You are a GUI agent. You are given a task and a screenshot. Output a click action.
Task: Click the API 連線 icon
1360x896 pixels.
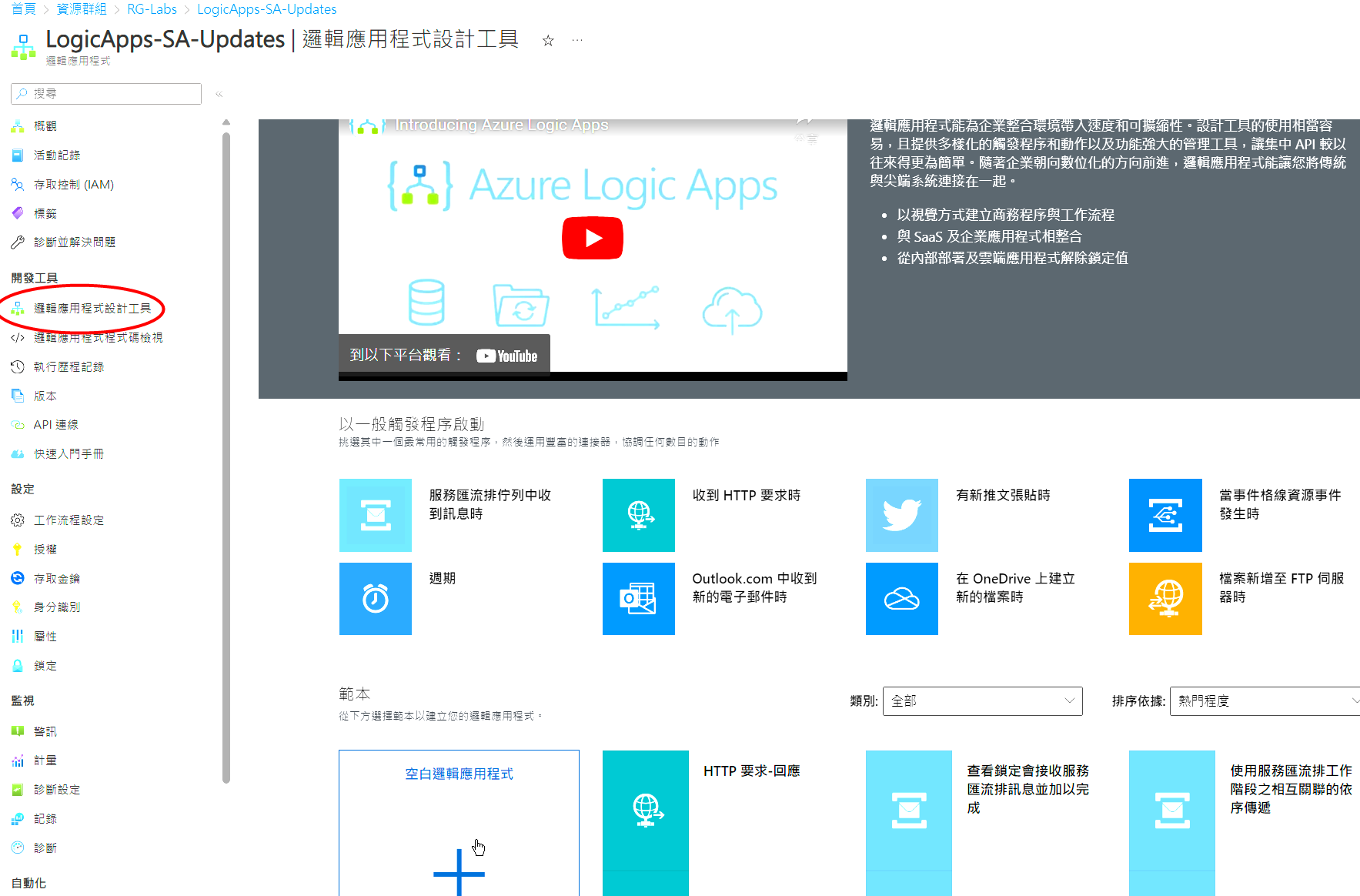pyautogui.click(x=18, y=424)
